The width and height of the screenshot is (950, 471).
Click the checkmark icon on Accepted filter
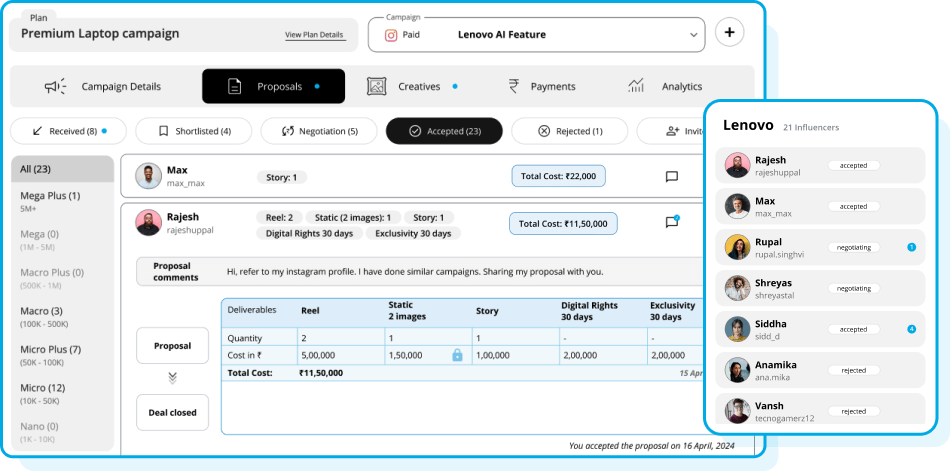415,131
